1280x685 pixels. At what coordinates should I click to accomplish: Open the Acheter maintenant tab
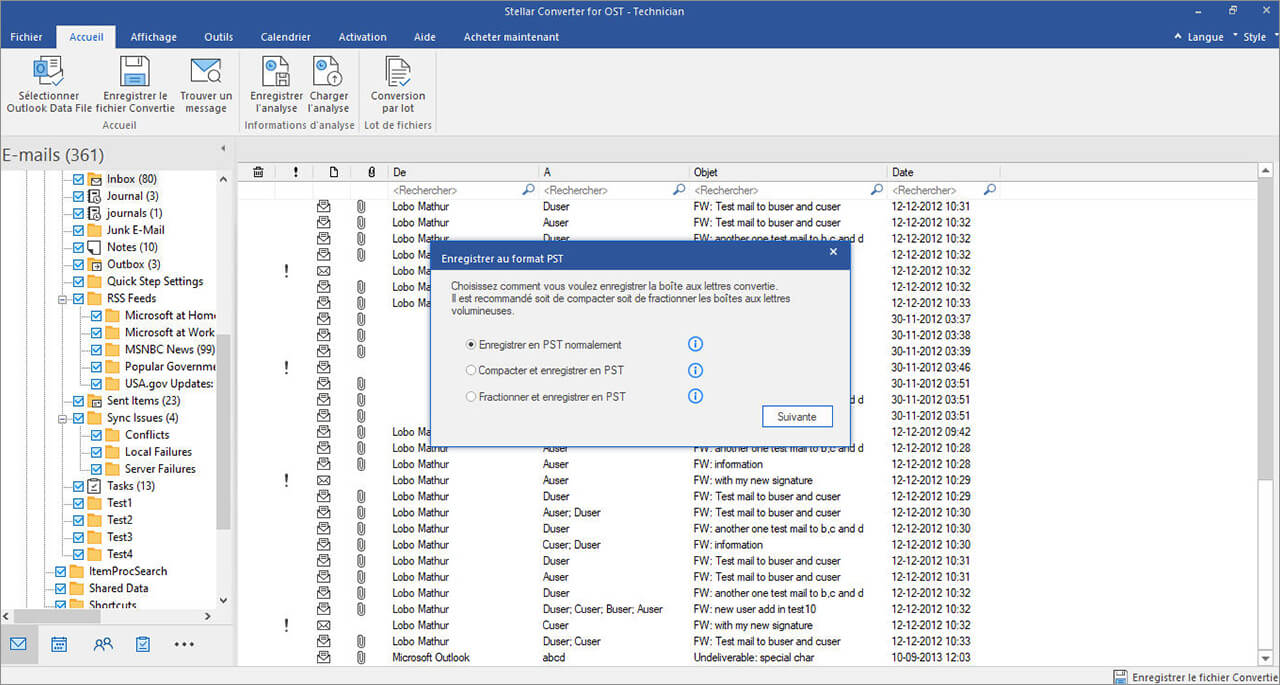[x=511, y=37]
